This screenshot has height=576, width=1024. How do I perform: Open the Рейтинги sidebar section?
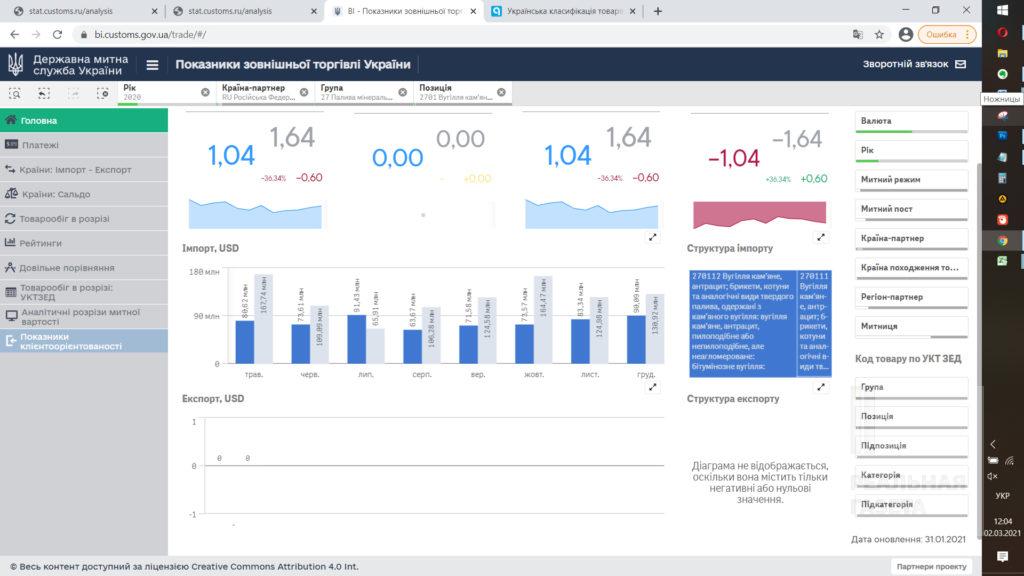click(41, 243)
